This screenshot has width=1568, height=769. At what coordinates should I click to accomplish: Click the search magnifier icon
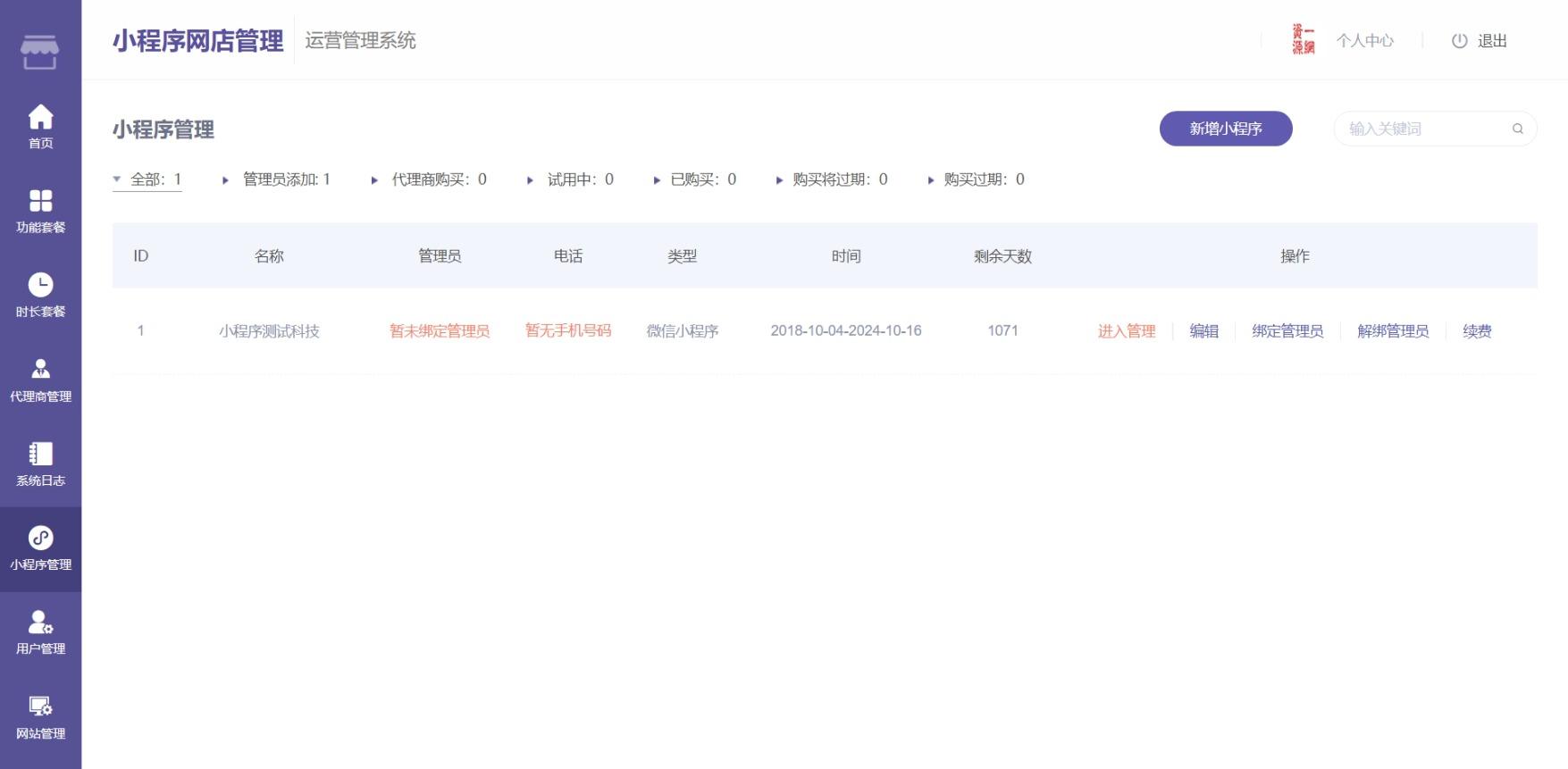click(x=1517, y=129)
